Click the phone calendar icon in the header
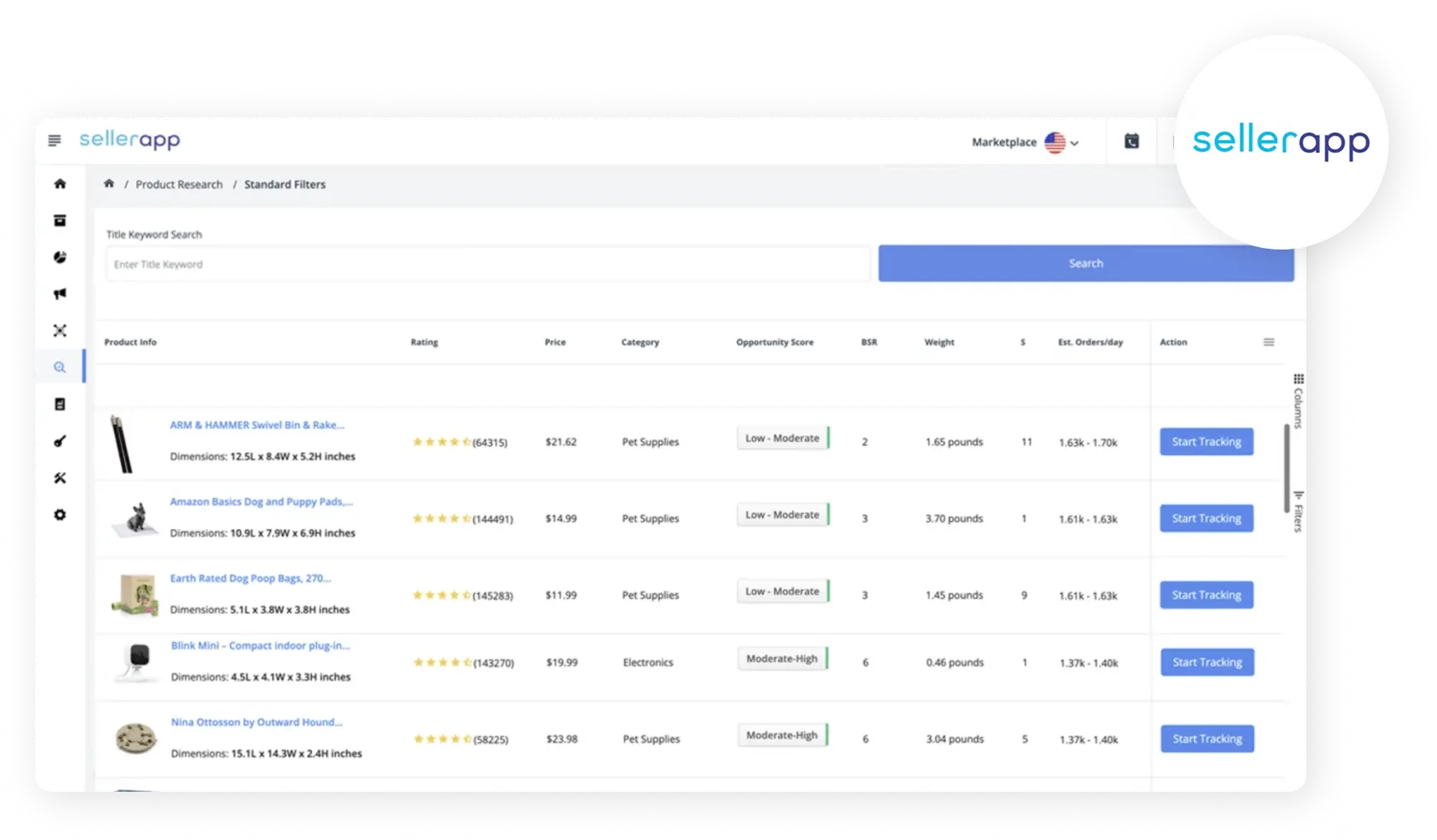The height and width of the screenshot is (840, 1437). pyautogui.click(x=1132, y=141)
